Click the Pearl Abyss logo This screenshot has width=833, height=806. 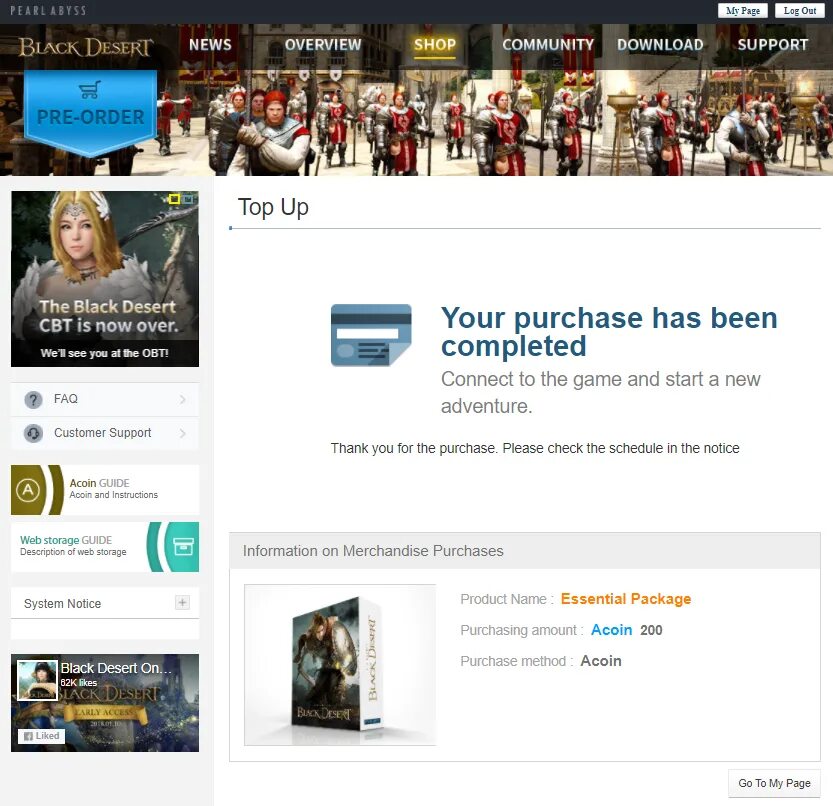tap(48, 10)
